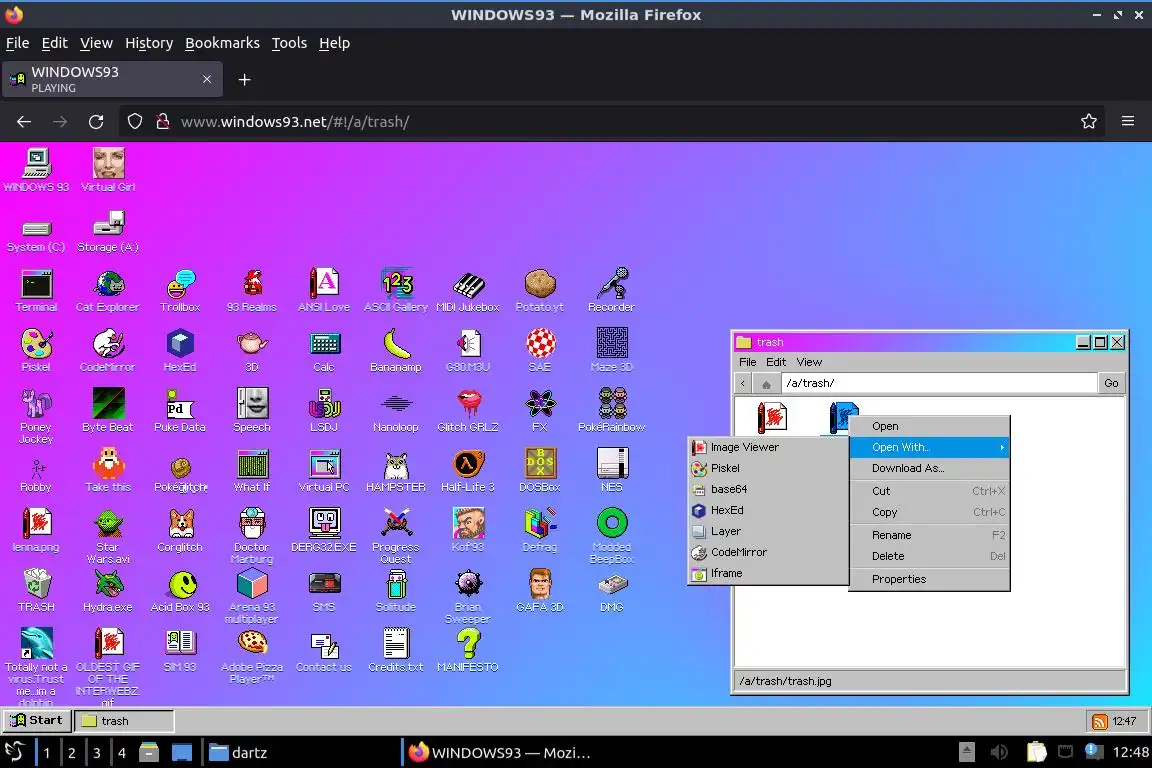
Task: Open Storage (A:) drive icon
Action: [x=108, y=232]
